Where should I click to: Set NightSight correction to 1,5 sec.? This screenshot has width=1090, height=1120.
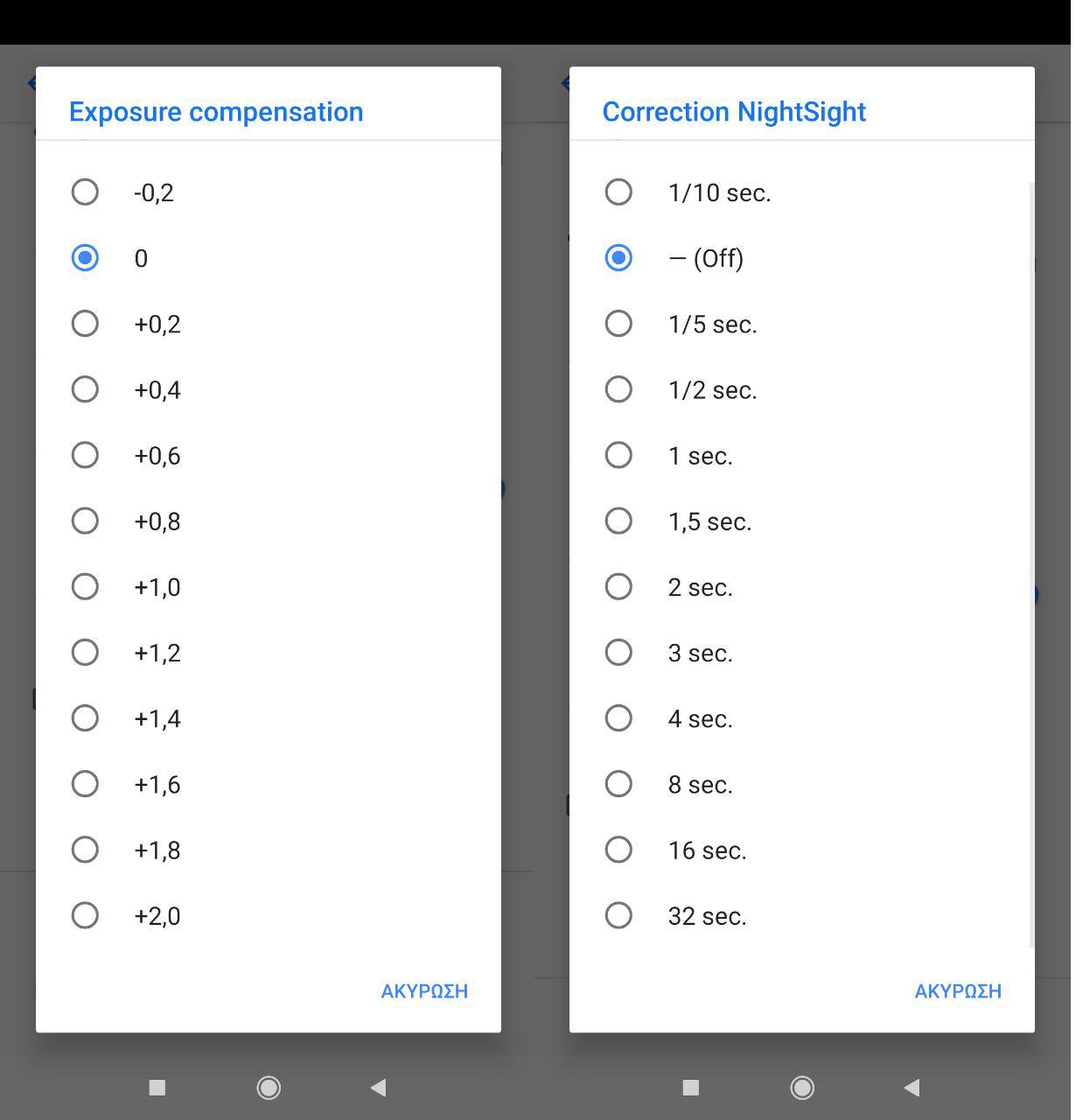[x=618, y=521]
